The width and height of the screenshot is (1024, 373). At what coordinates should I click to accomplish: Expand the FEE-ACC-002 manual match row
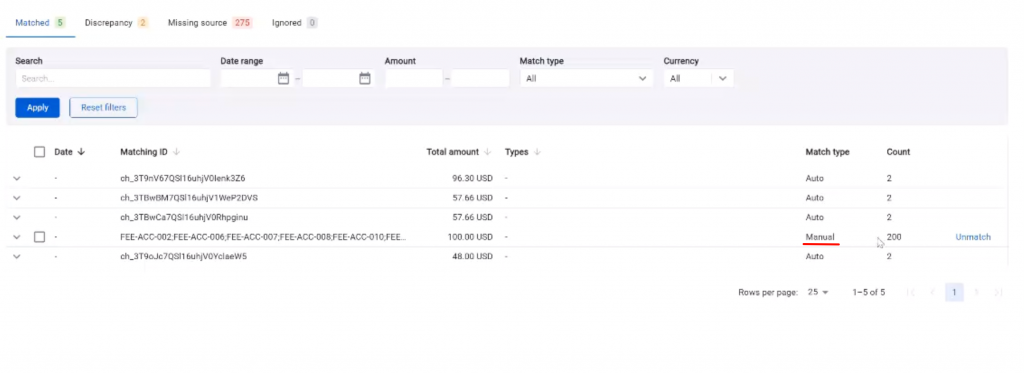pyautogui.click(x=17, y=237)
